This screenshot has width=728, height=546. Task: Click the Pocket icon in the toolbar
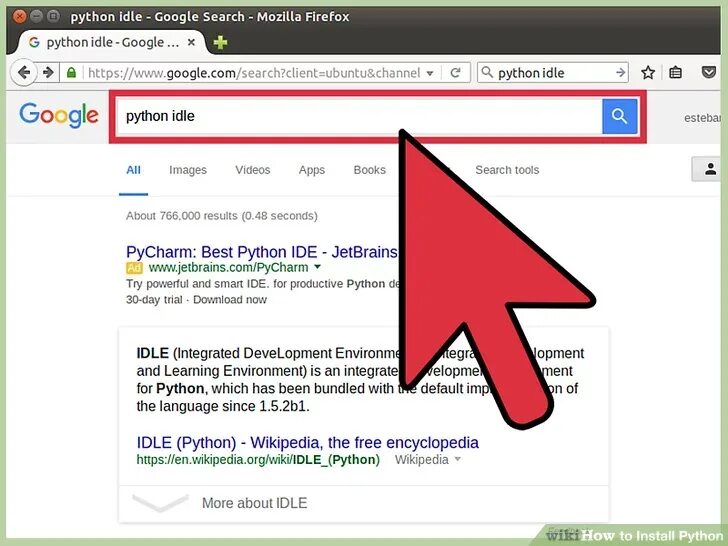pyautogui.click(x=708, y=72)
